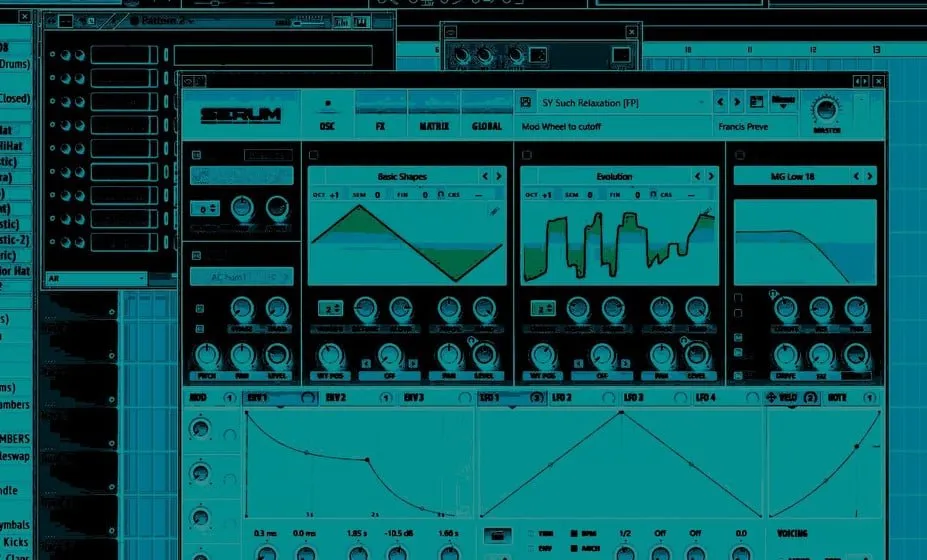Switch to the GLOBAL tab
Screen dimensions: 927x560
tap(487, 114)
